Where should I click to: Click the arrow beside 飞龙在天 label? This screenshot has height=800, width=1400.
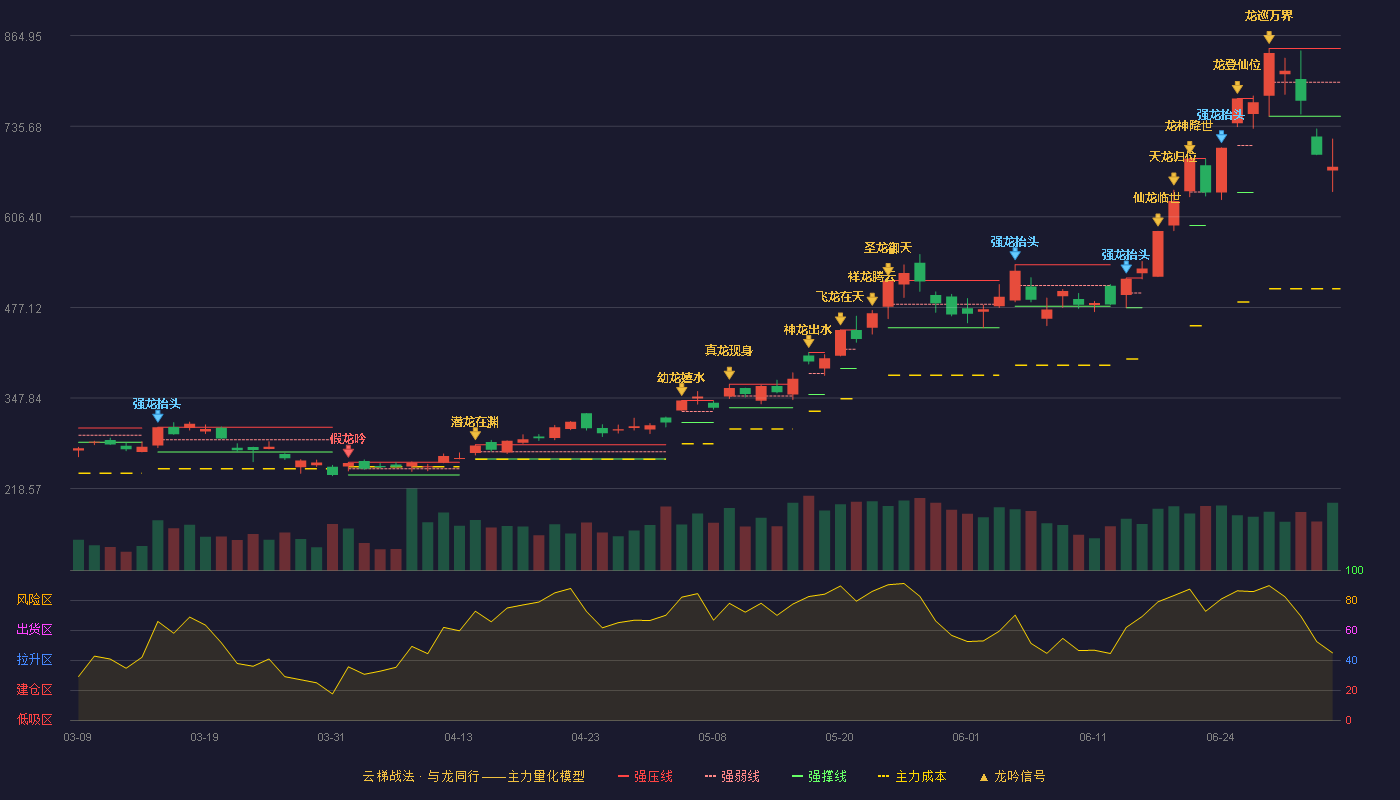pos(840,319)
